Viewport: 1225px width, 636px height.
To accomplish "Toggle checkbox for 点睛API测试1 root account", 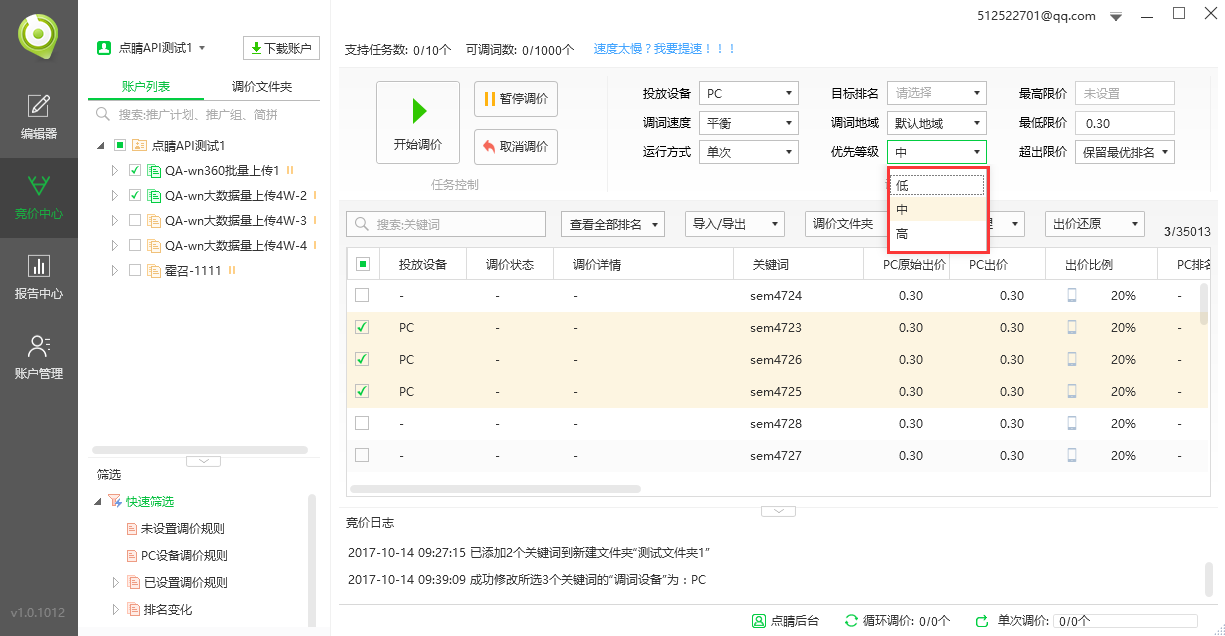I will pyautogui.click(x=120, y=146).
